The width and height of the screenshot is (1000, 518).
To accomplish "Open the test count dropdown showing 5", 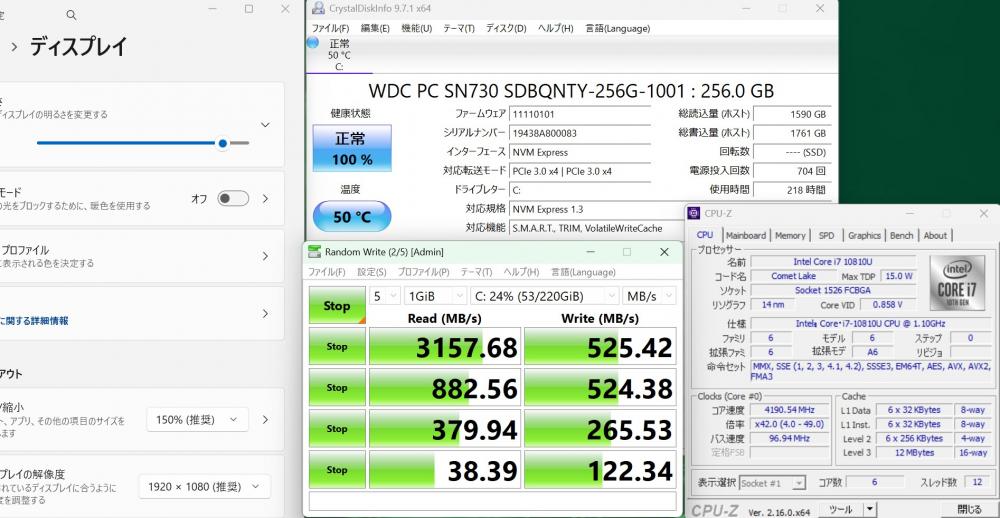I will coord(385,296).
